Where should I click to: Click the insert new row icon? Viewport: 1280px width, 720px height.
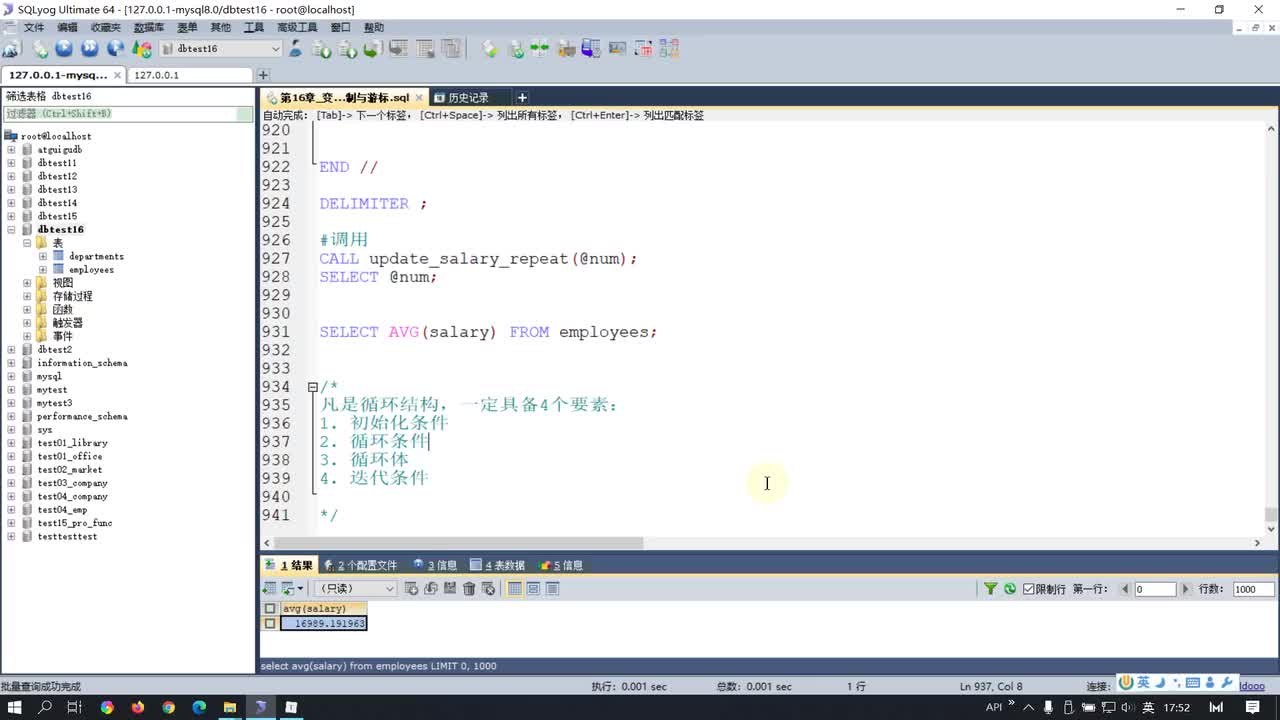click(412, 589)
